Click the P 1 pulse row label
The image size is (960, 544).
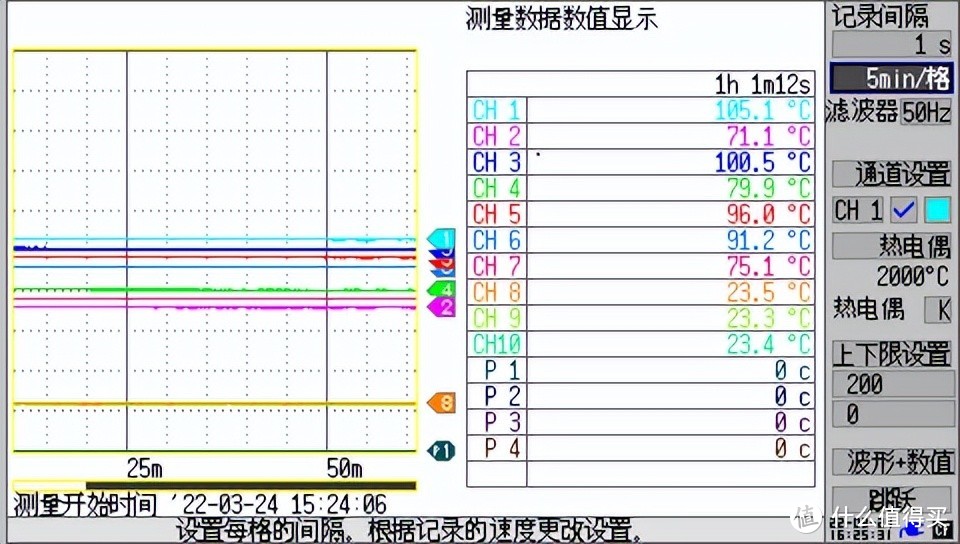point(501,370)
